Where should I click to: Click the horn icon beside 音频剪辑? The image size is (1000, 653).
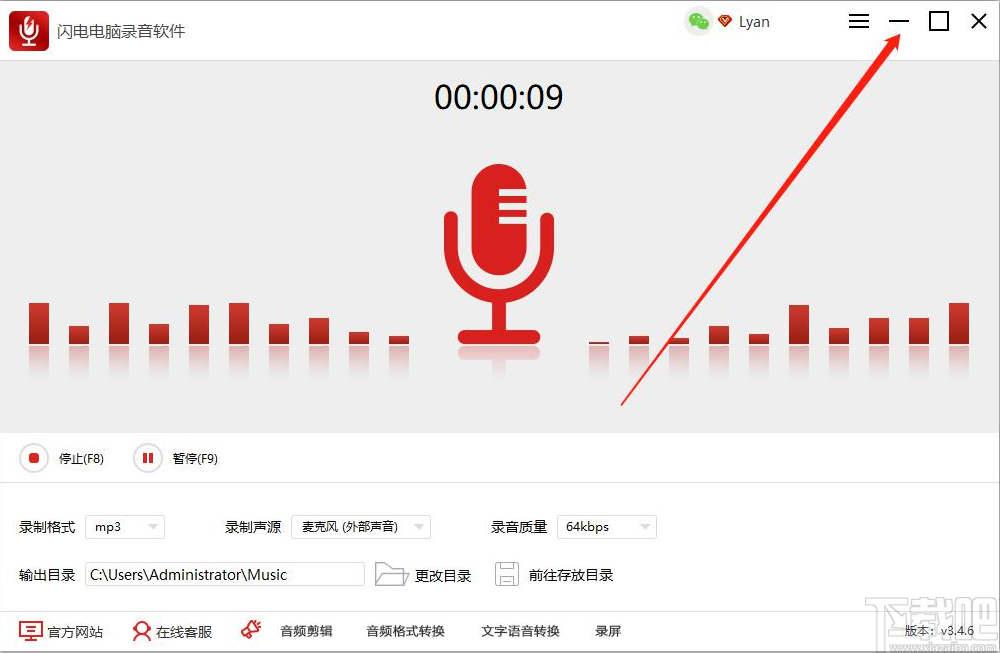click(250, 631)
